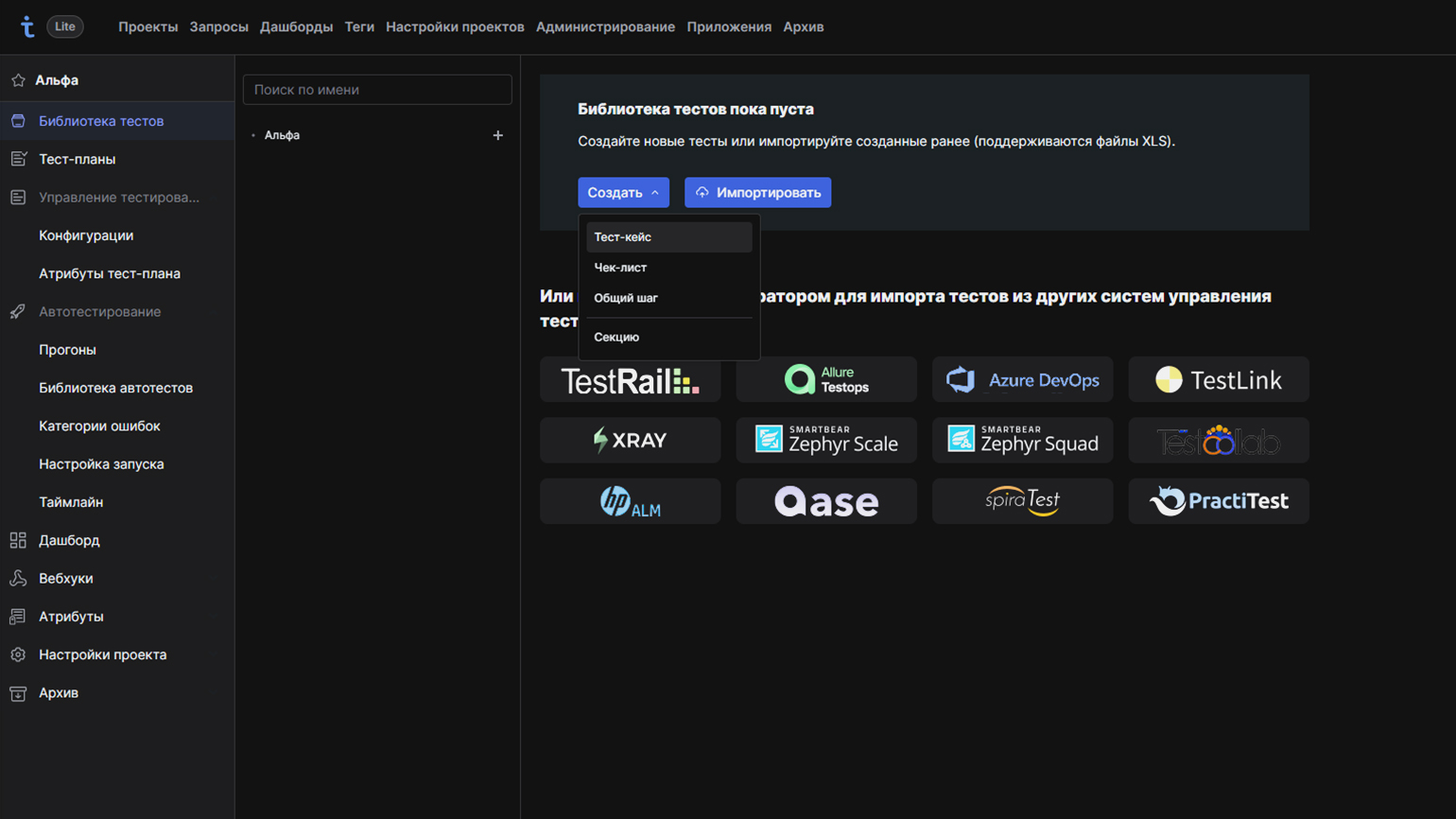Collapse the Создать dropdown button

tap(623, 192)
